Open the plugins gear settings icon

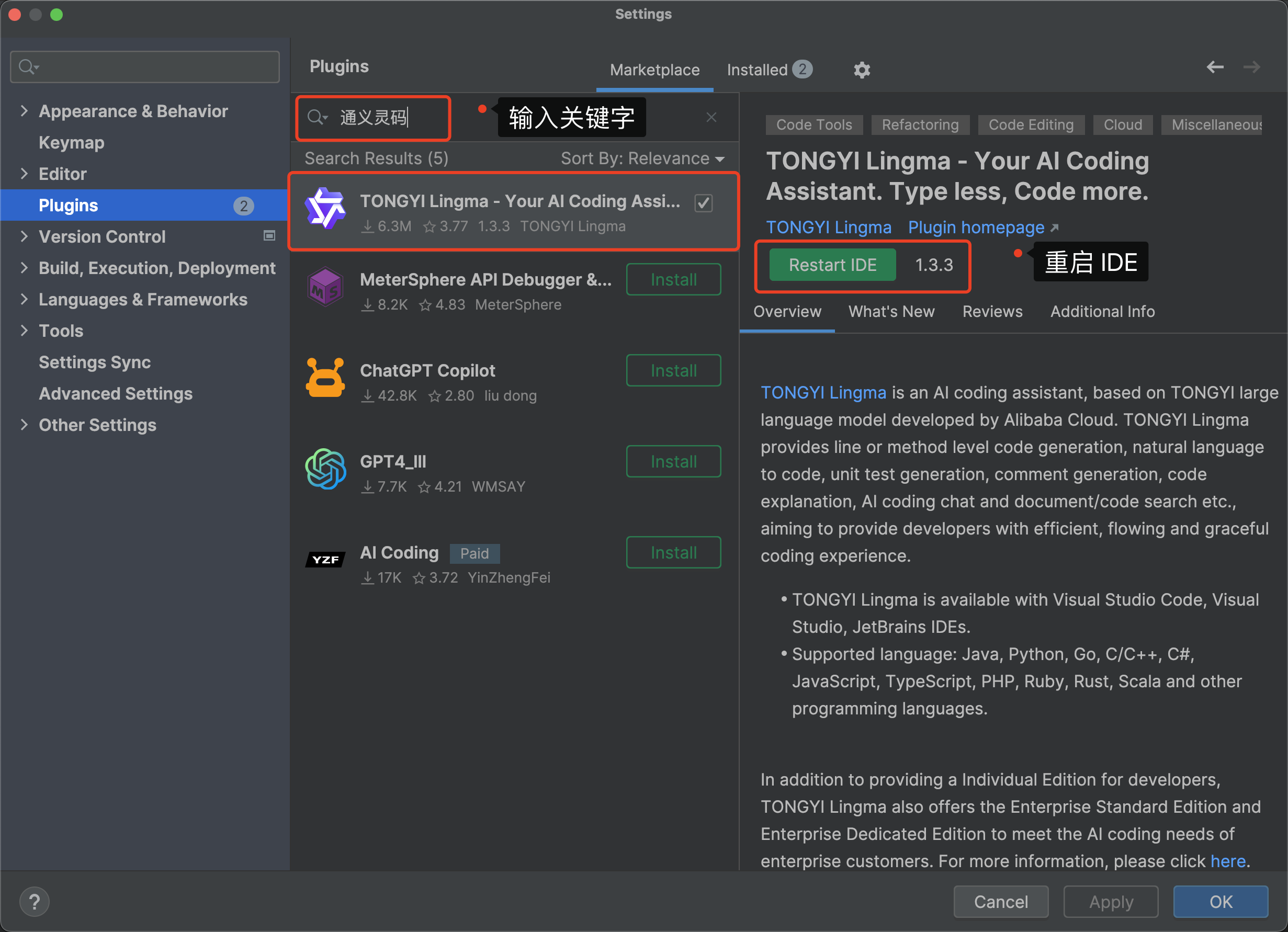[x=862, y=70]
